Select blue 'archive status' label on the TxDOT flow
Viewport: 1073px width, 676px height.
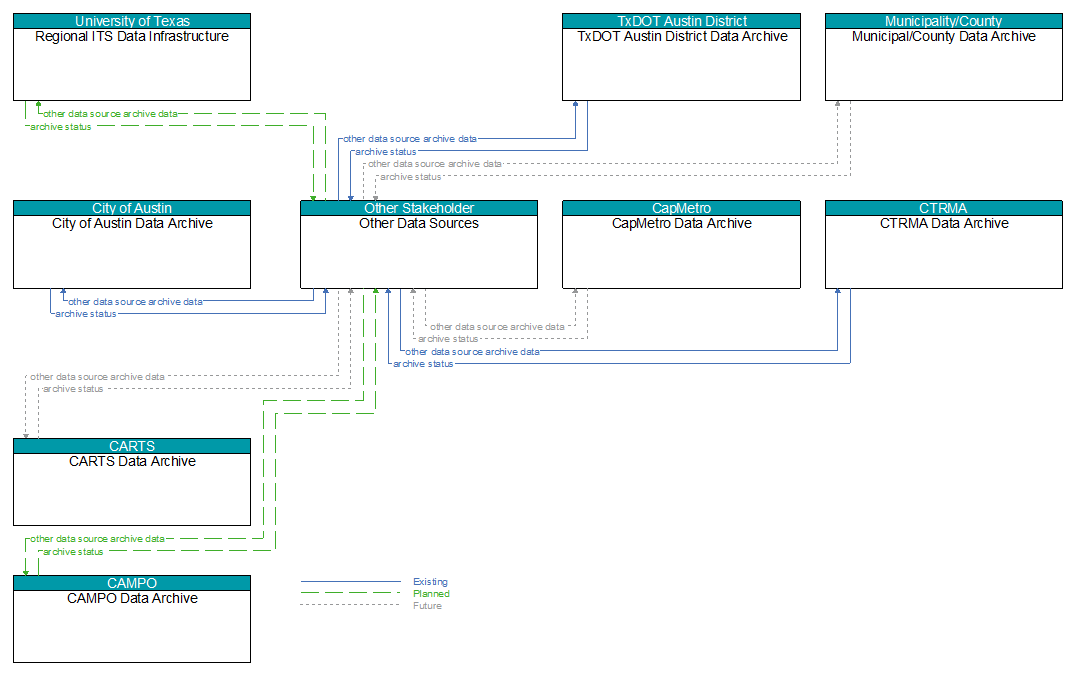pyautogui.click(x=385, y=152)
